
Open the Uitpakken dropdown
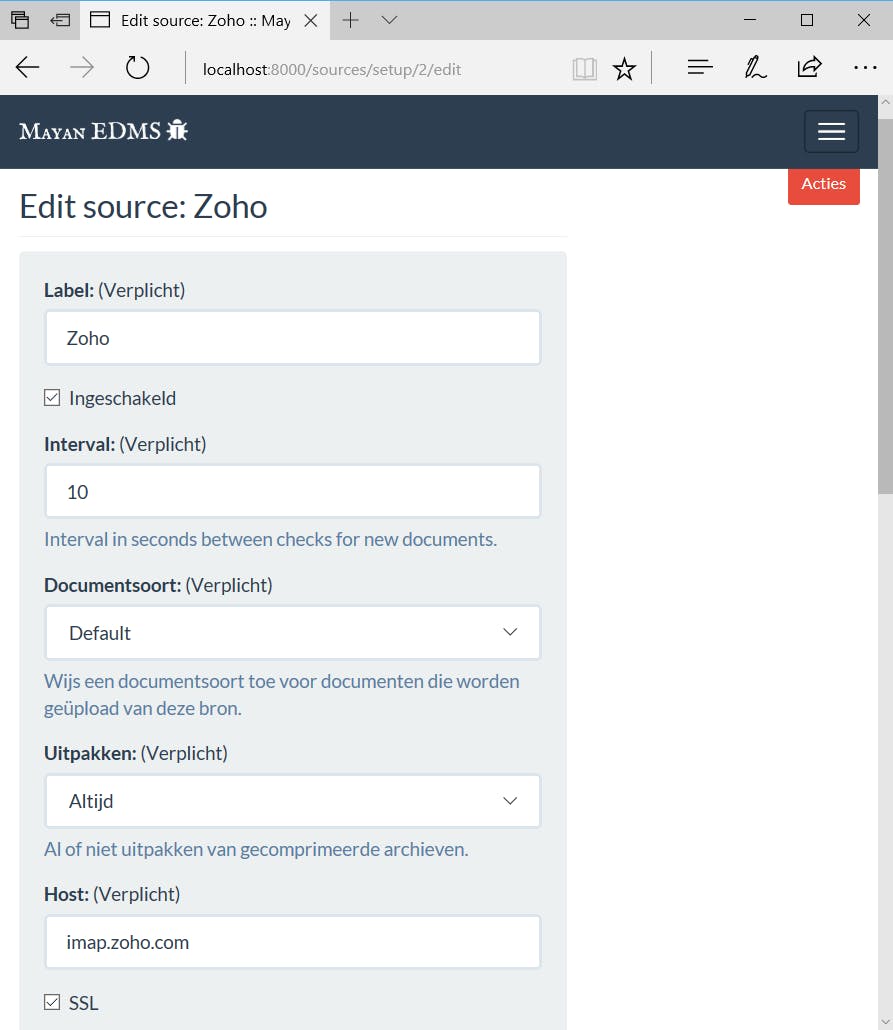point(293,801)
